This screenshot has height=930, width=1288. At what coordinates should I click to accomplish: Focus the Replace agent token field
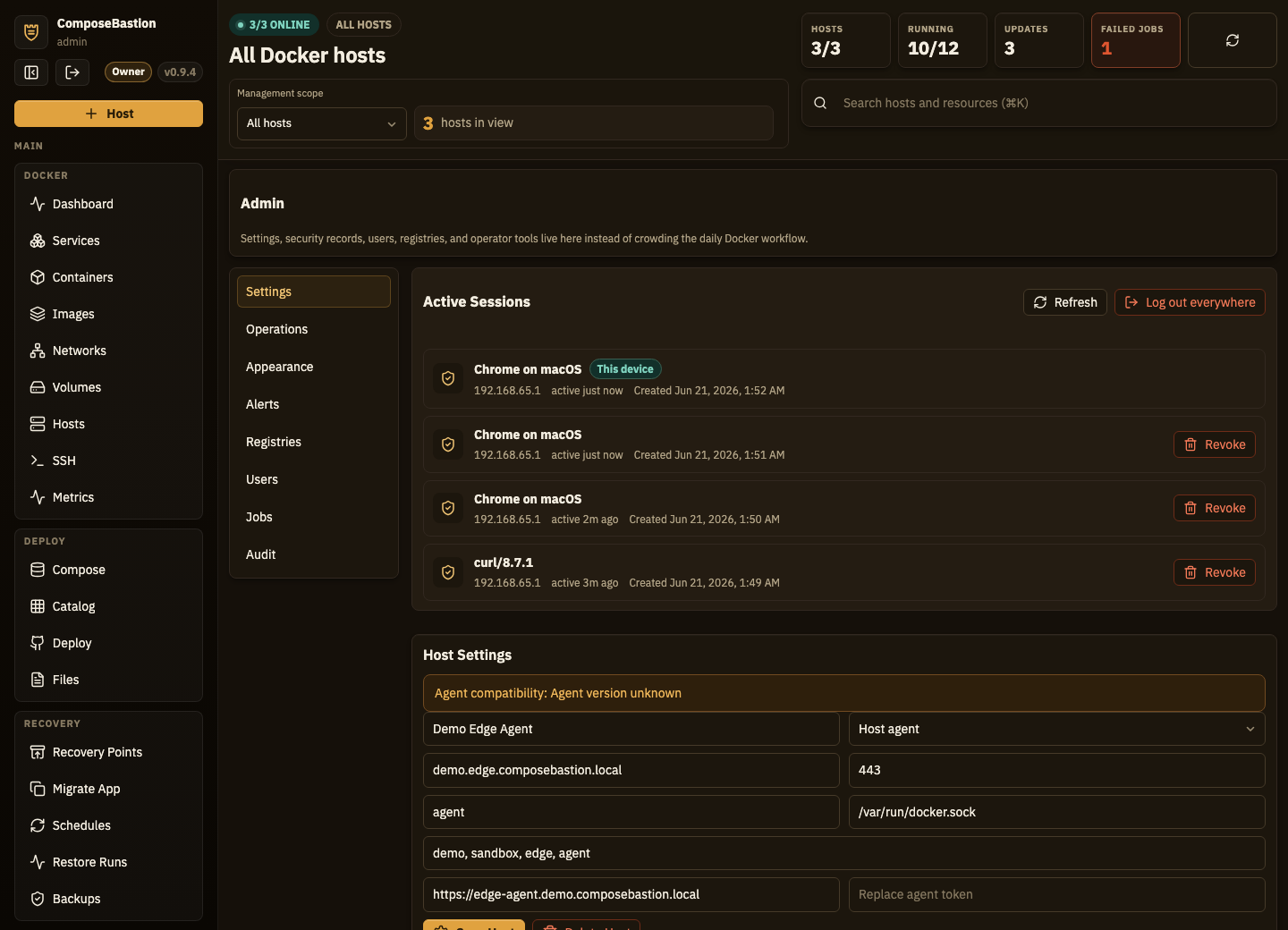(1056, 894)
